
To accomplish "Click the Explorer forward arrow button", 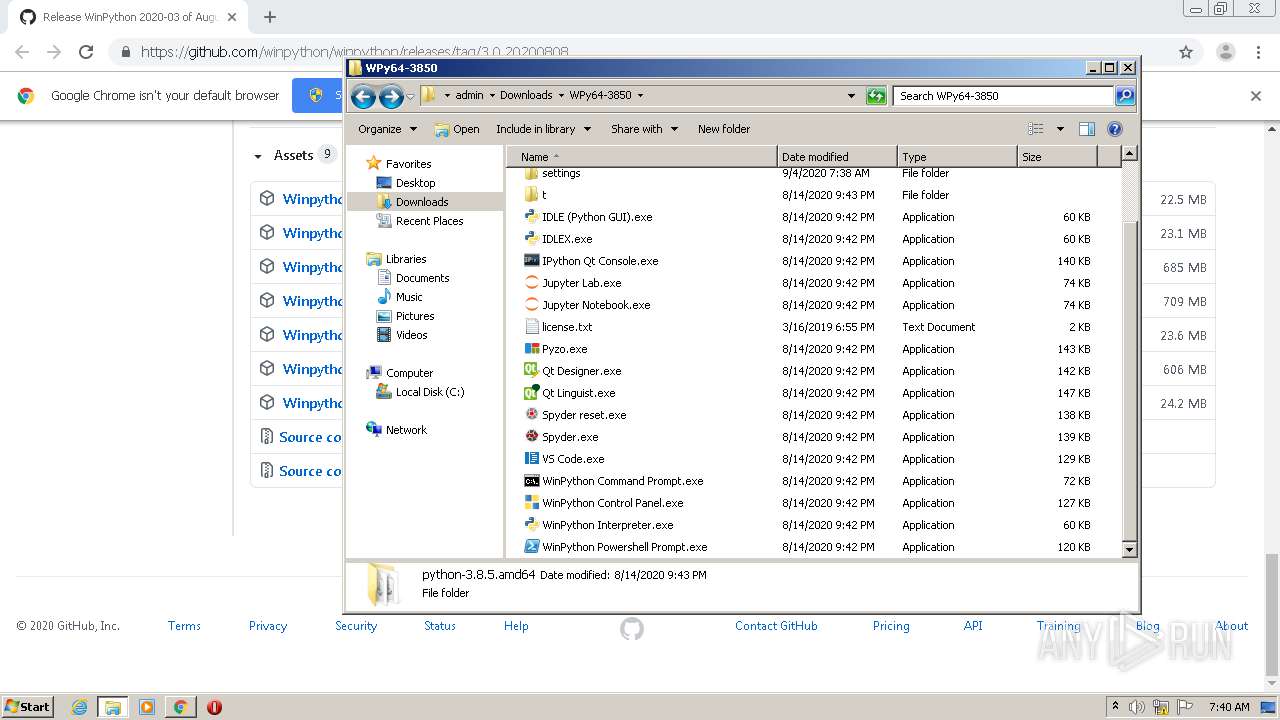I will click(391, 96).
